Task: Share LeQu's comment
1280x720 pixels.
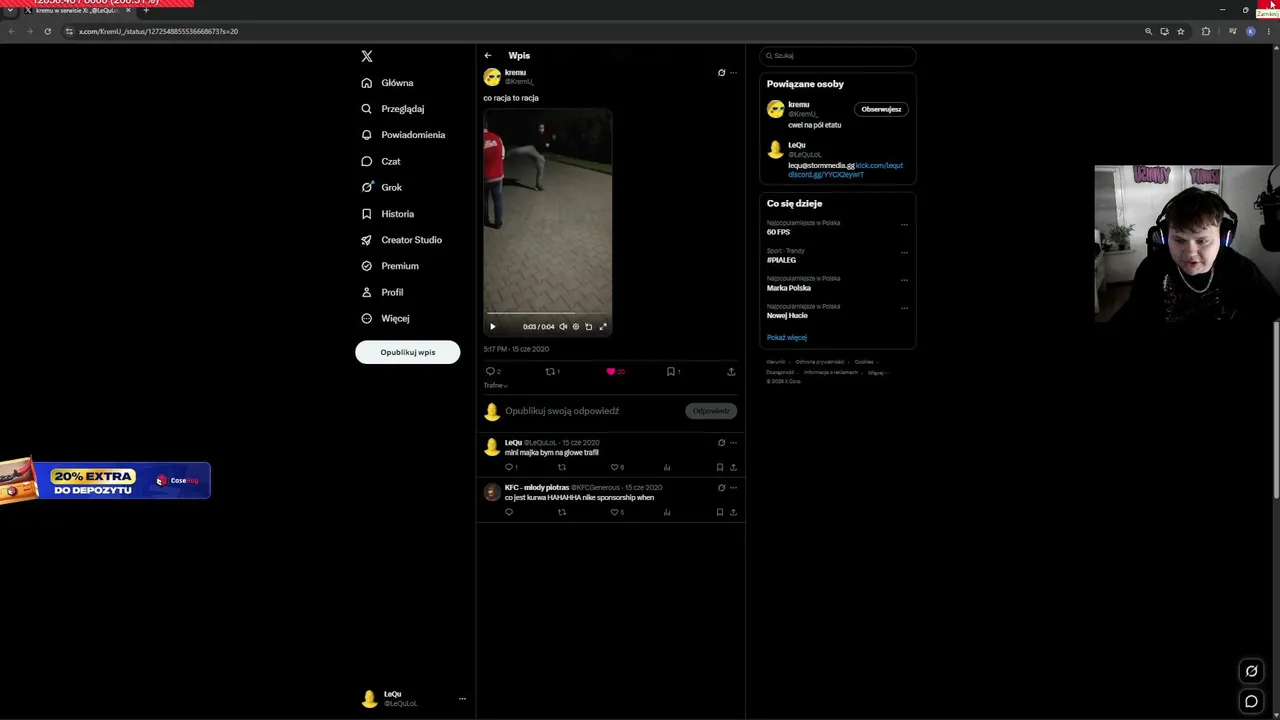Action: (x=733, y=467)
